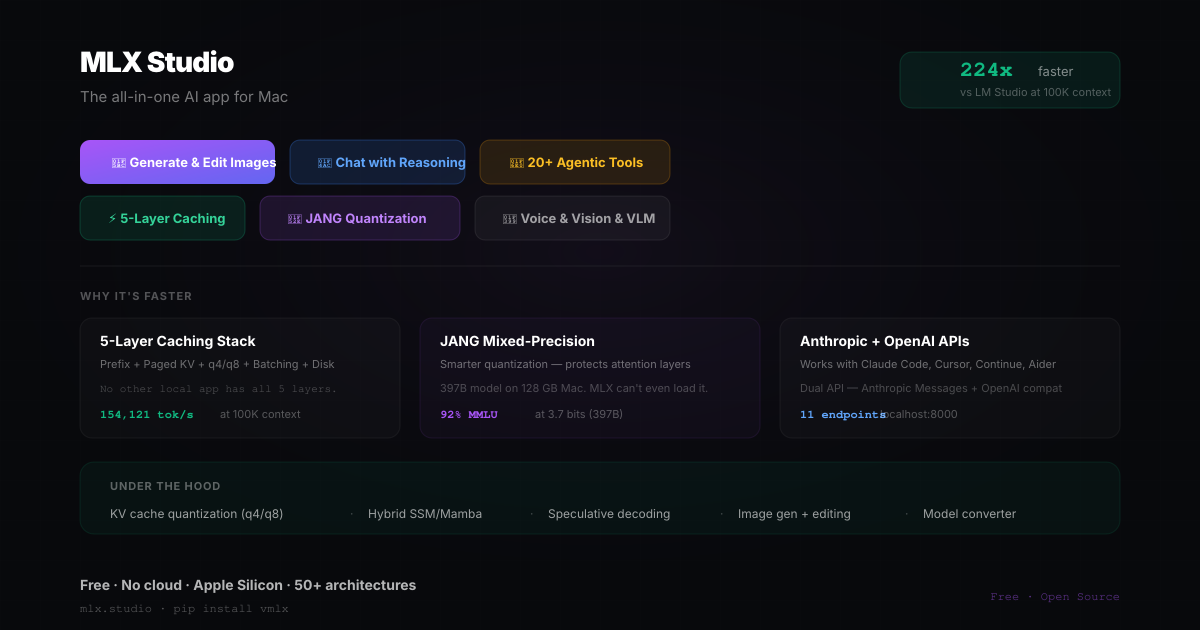Click the '11 endpoints' value
The image size is (1200, 630).
tap(842, 414)
